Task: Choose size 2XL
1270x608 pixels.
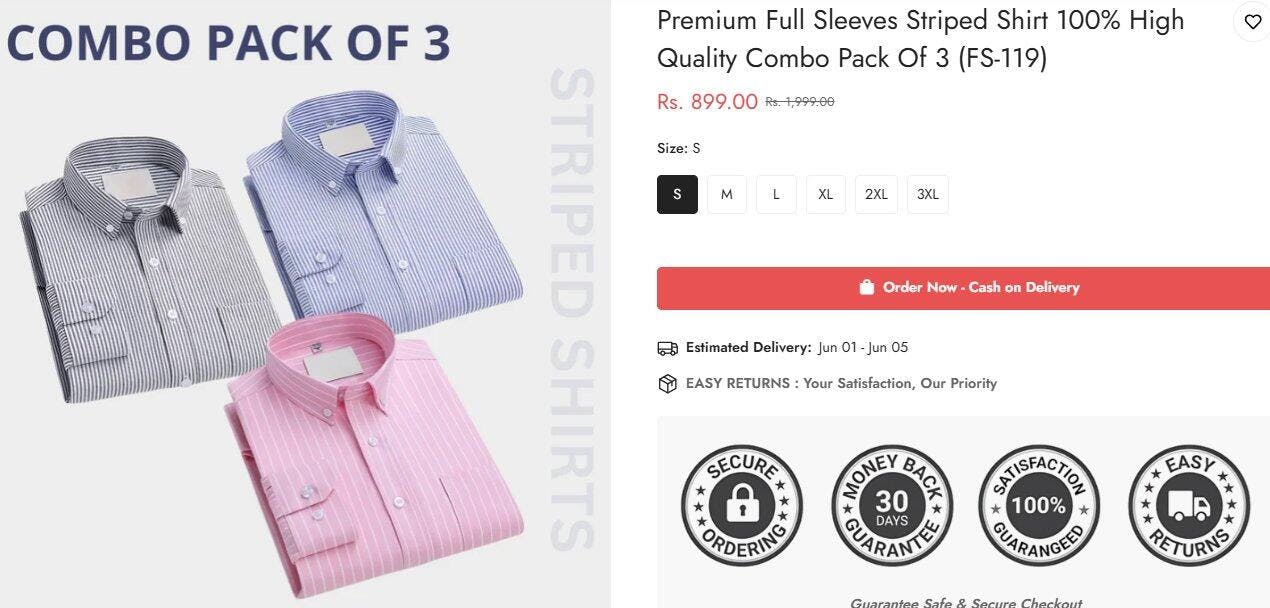Action: (876, 194)
